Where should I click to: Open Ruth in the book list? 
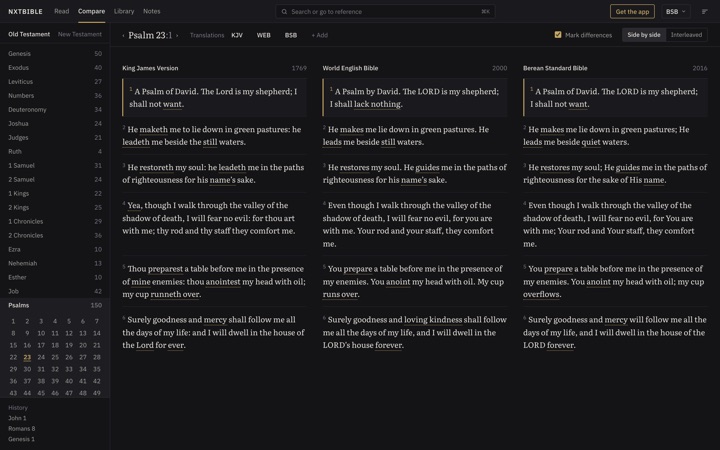55,152
